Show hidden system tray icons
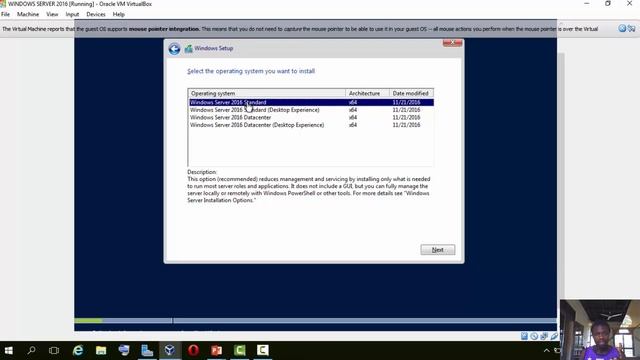This screenshot has width=640, height=360. (547, 351)
